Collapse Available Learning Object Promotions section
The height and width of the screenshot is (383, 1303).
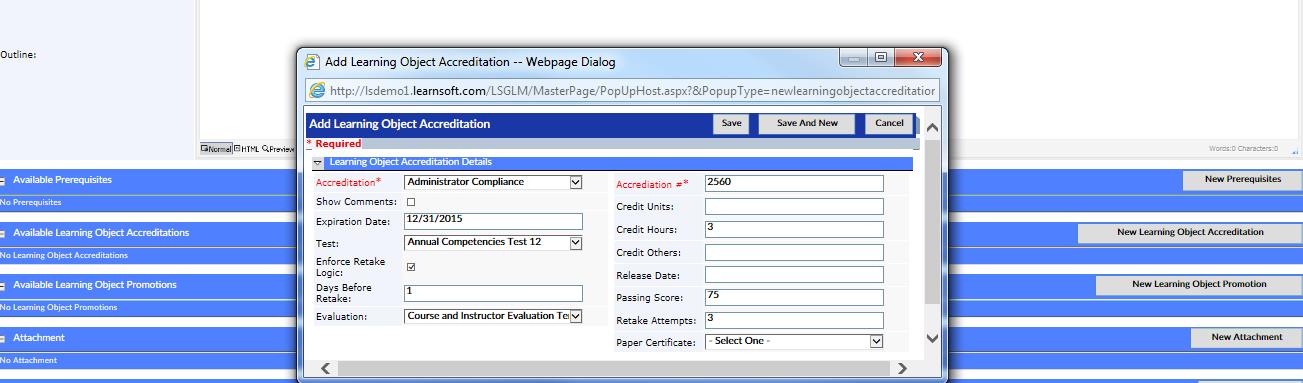click(3, 286)
